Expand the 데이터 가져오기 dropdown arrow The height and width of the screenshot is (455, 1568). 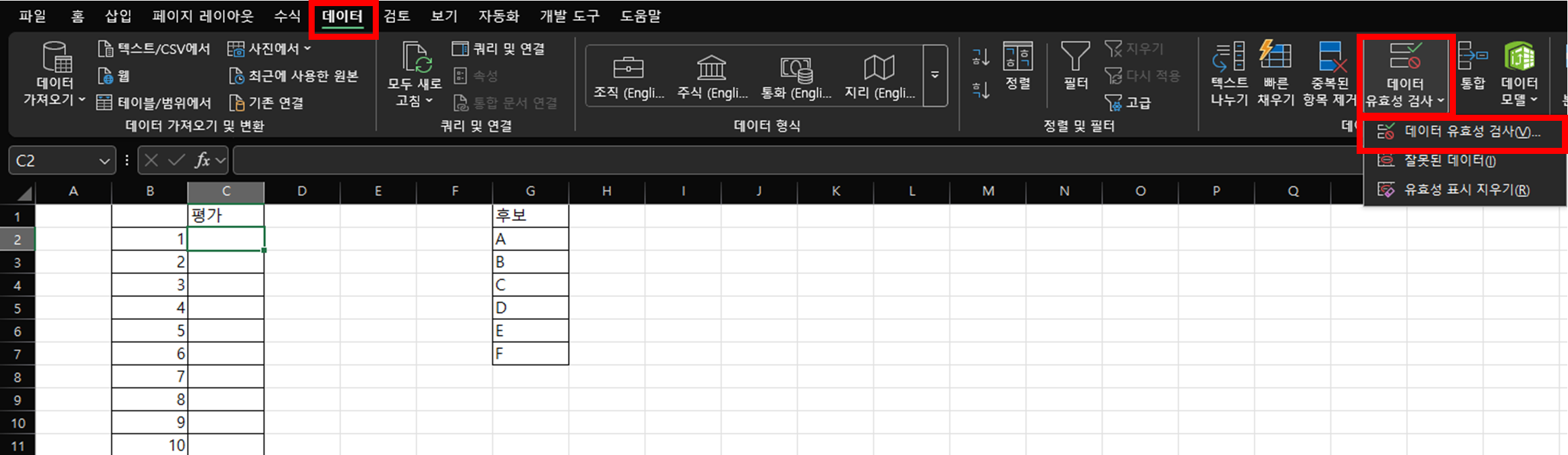[82, 100]
